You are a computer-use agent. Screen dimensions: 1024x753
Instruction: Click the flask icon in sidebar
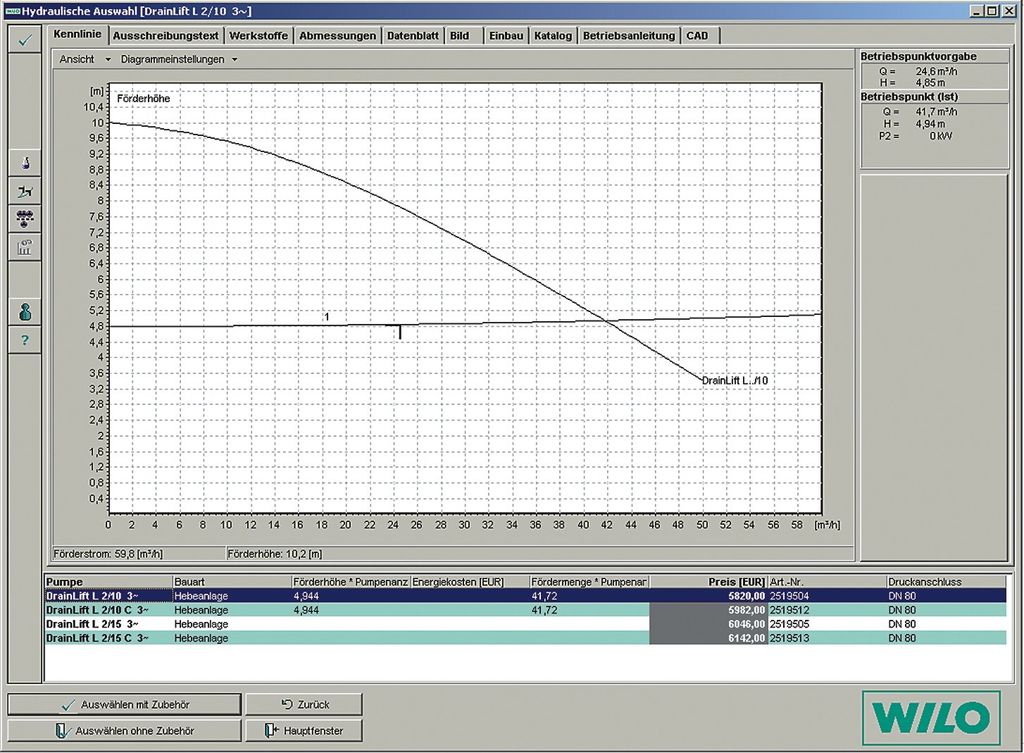(25, 163)
